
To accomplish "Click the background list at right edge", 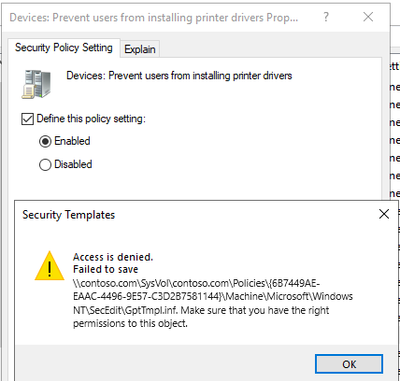I will pyautogui.click(x=394, y=133).
